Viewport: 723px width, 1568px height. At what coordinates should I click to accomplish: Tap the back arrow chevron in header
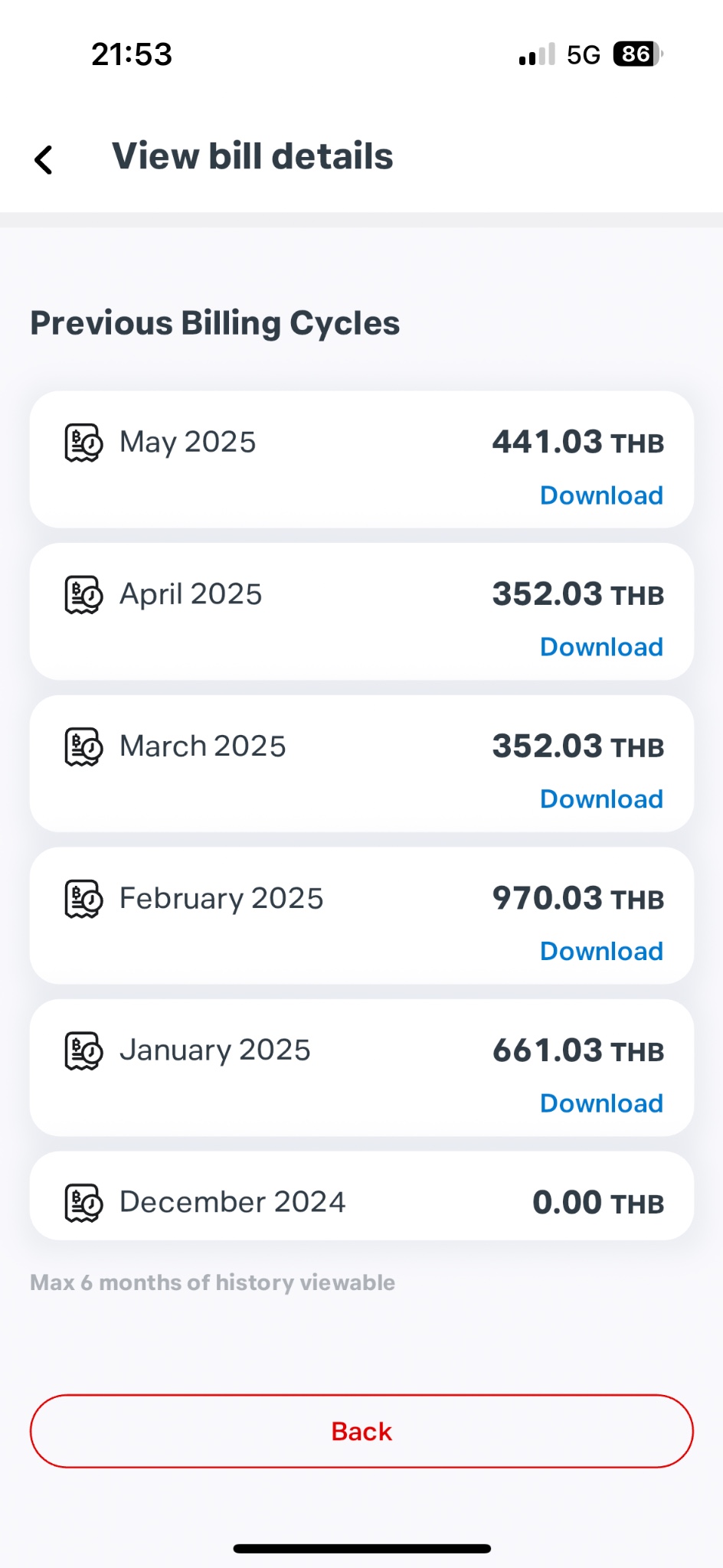point(44,160)
